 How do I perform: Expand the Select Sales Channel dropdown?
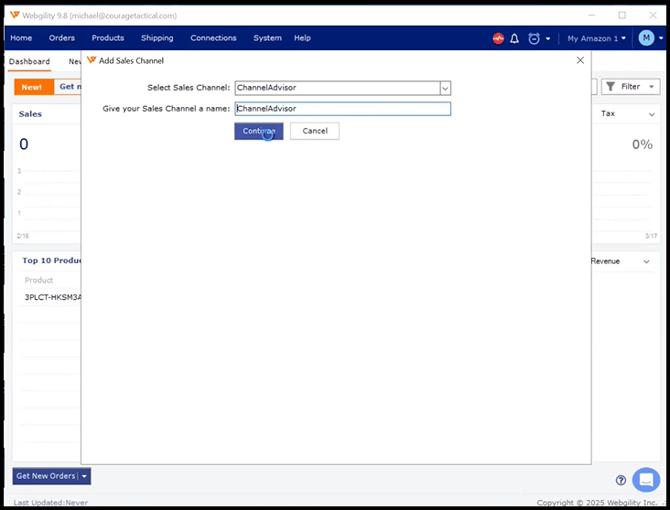point(445,88)
